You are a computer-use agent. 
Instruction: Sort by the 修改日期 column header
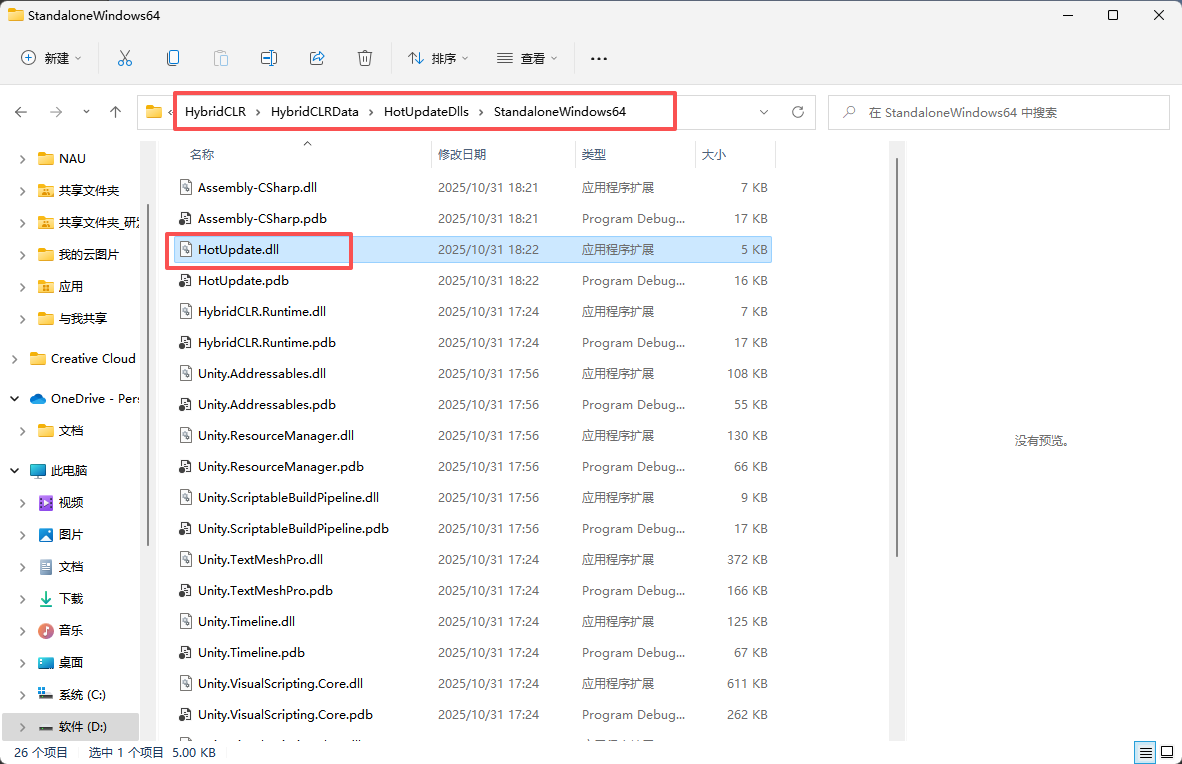pos(462,155)
